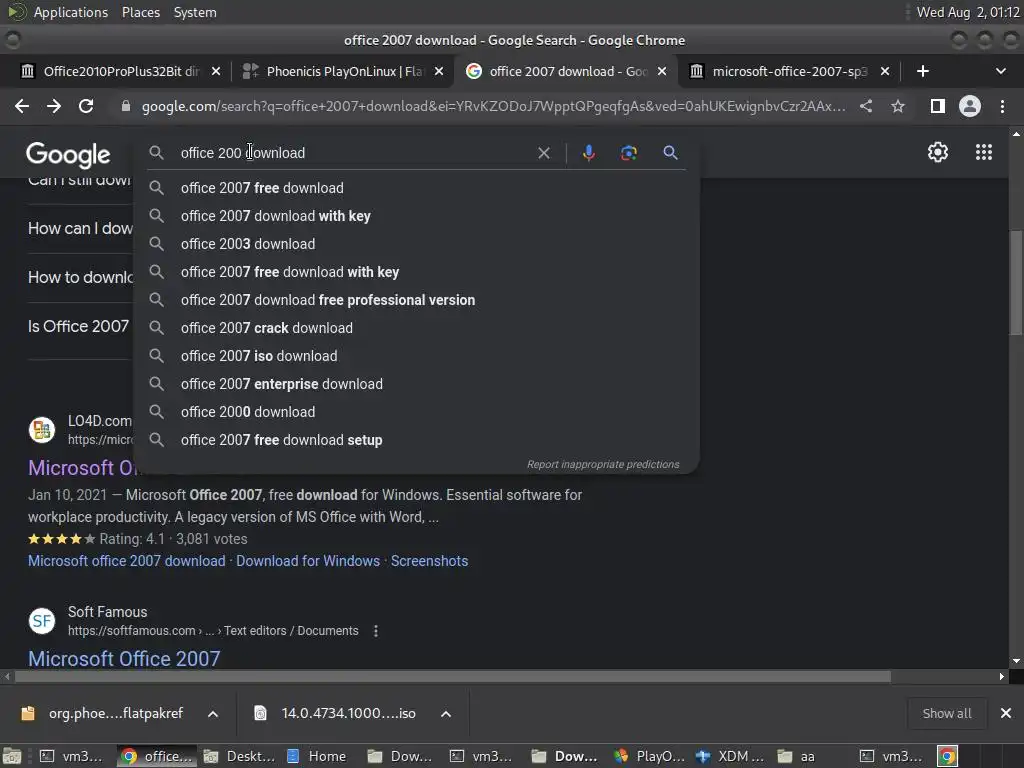Click the LO4D.com site favicon
Screen dimensions: 1024x768
(x=42, y=430)
